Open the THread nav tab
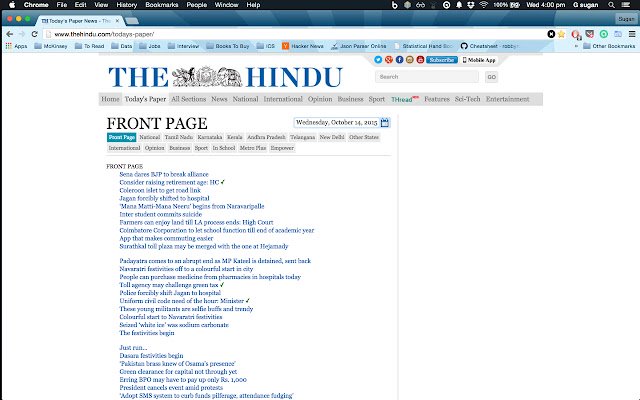 [405, 99]
